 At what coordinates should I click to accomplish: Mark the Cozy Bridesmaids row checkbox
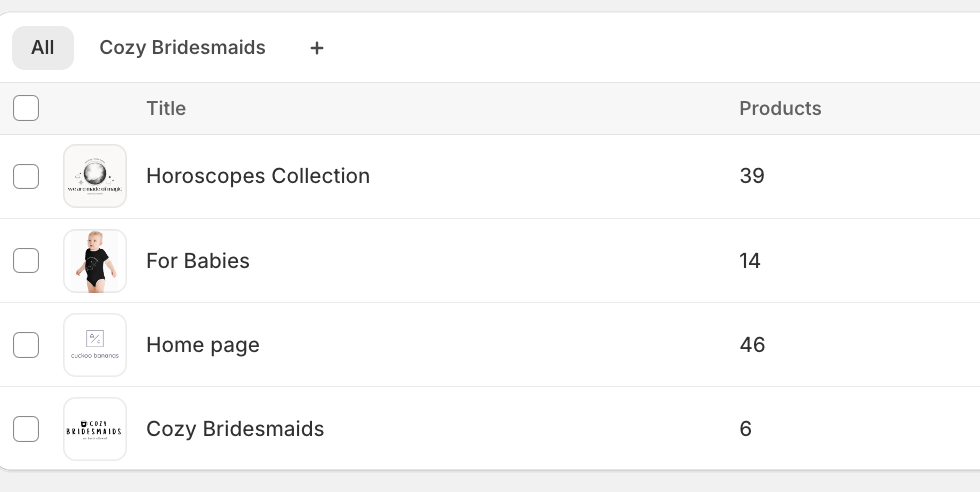point(26,429)
